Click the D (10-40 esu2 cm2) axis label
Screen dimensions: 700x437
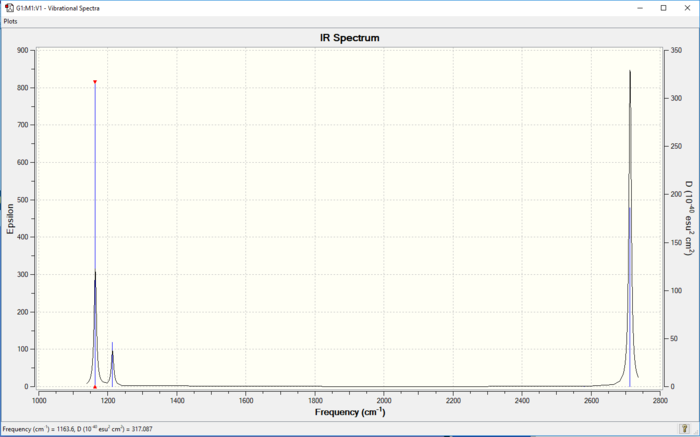tap(690, 218)
